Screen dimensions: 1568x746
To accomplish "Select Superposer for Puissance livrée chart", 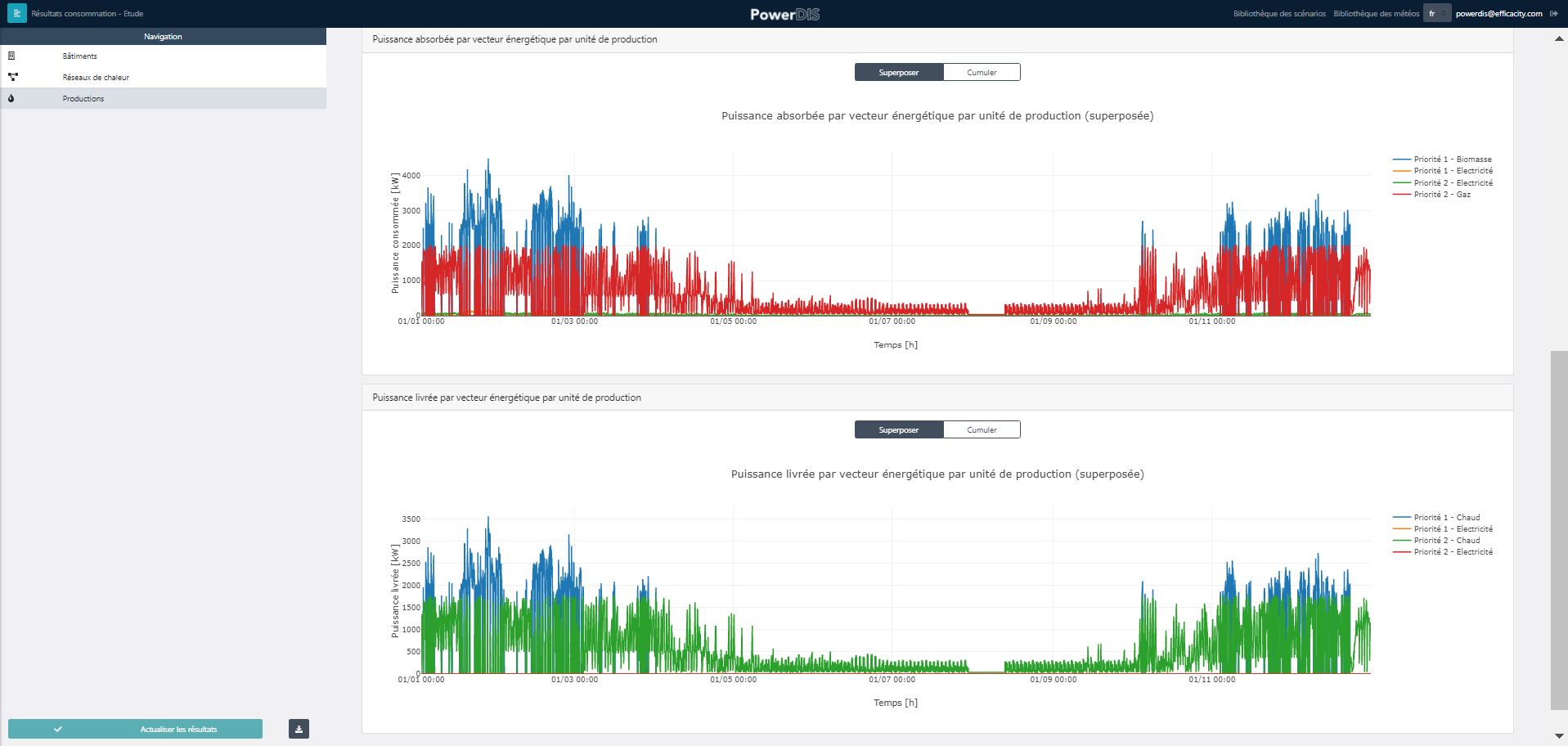I will pyautogui.click(x=899, y=429).
